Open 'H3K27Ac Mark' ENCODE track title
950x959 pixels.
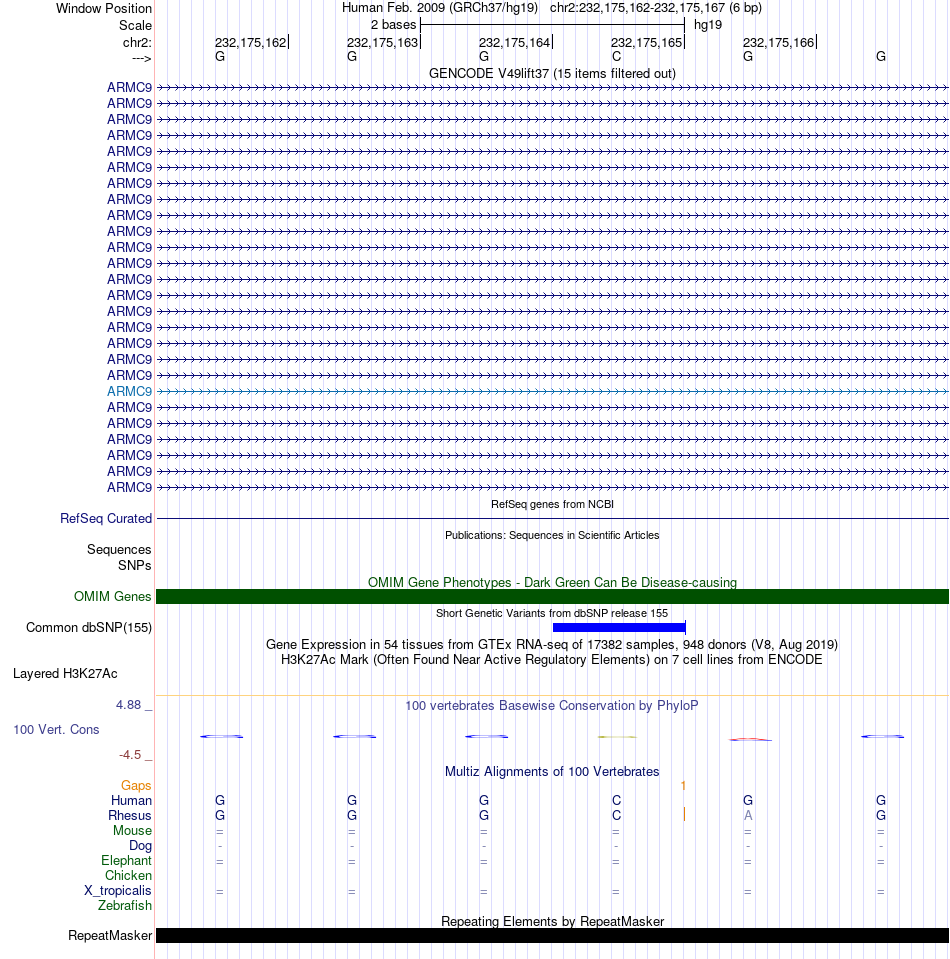(552, 659)
